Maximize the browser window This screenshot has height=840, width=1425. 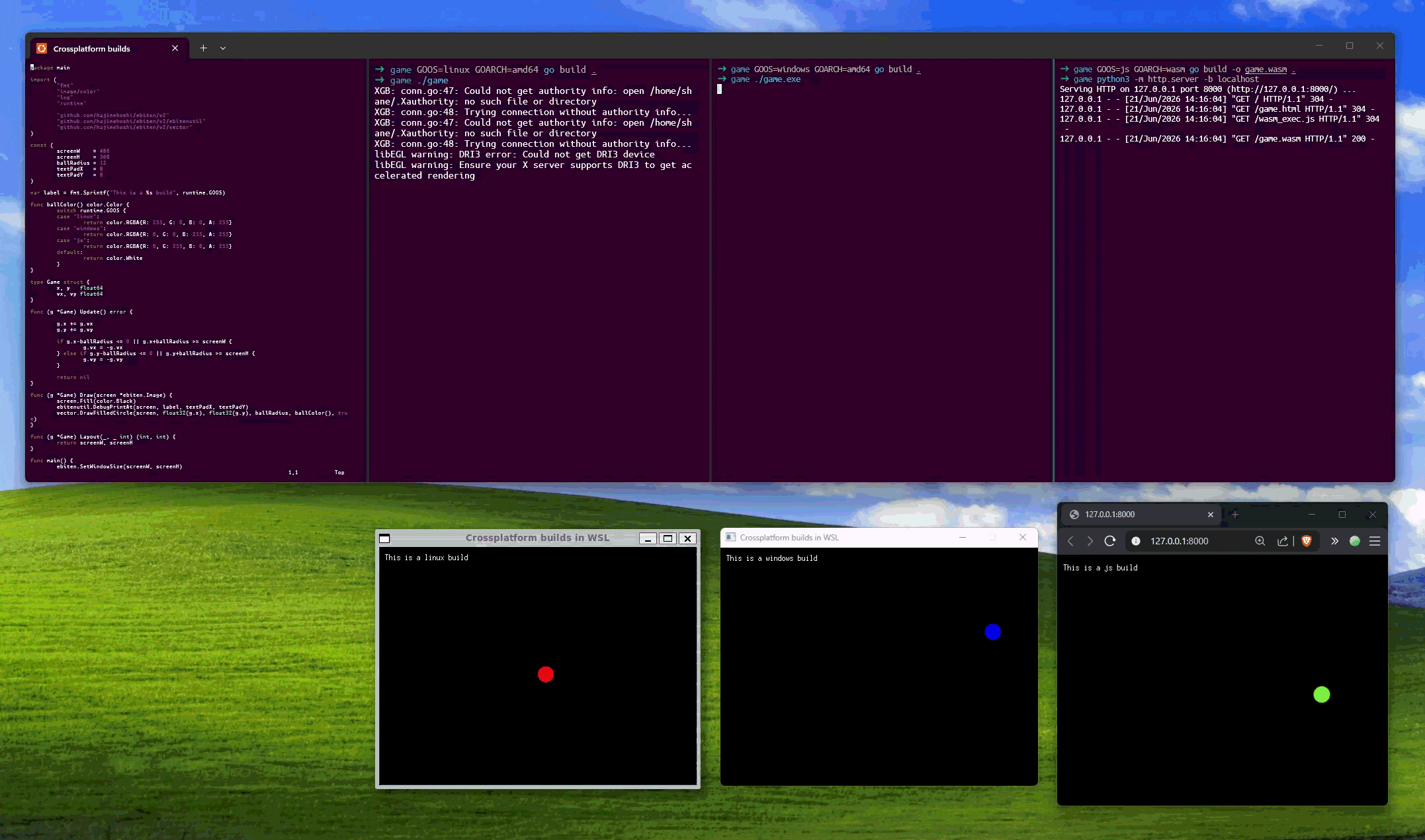click(x=1342, y=515)
